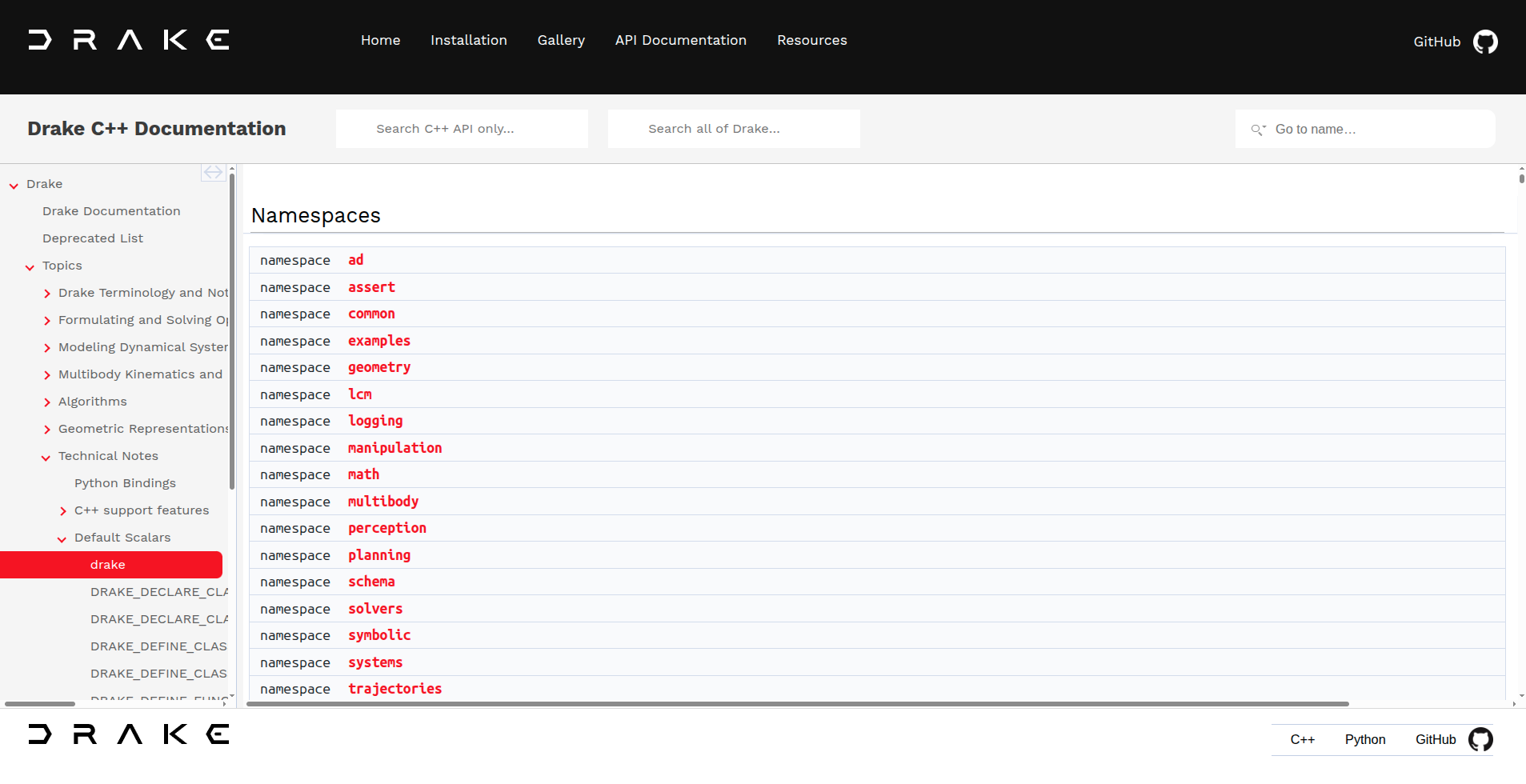Screen dimensions: 1526x784
Task: Collapse the Drake root tree node
Action: coord(14,185)
